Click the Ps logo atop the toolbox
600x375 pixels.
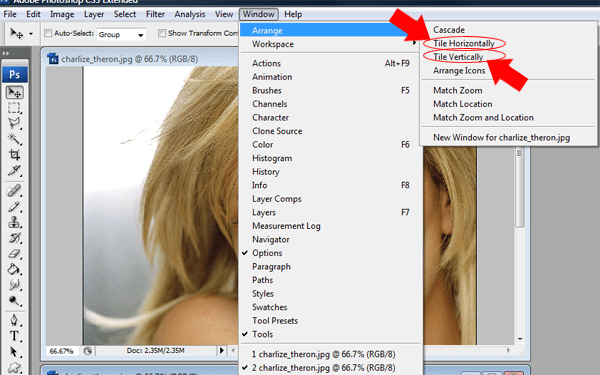[x=15, y=74]
